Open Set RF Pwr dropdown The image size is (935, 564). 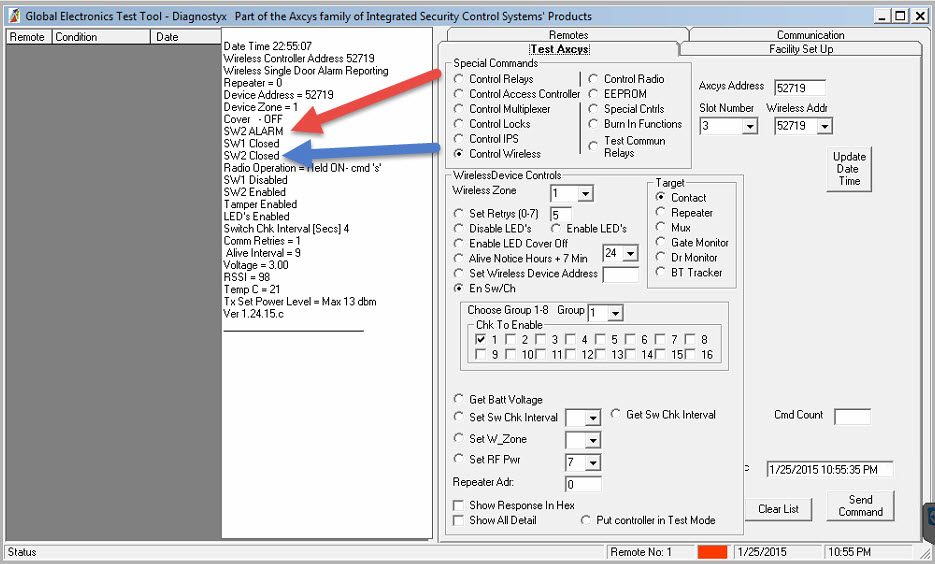[593, 463]
